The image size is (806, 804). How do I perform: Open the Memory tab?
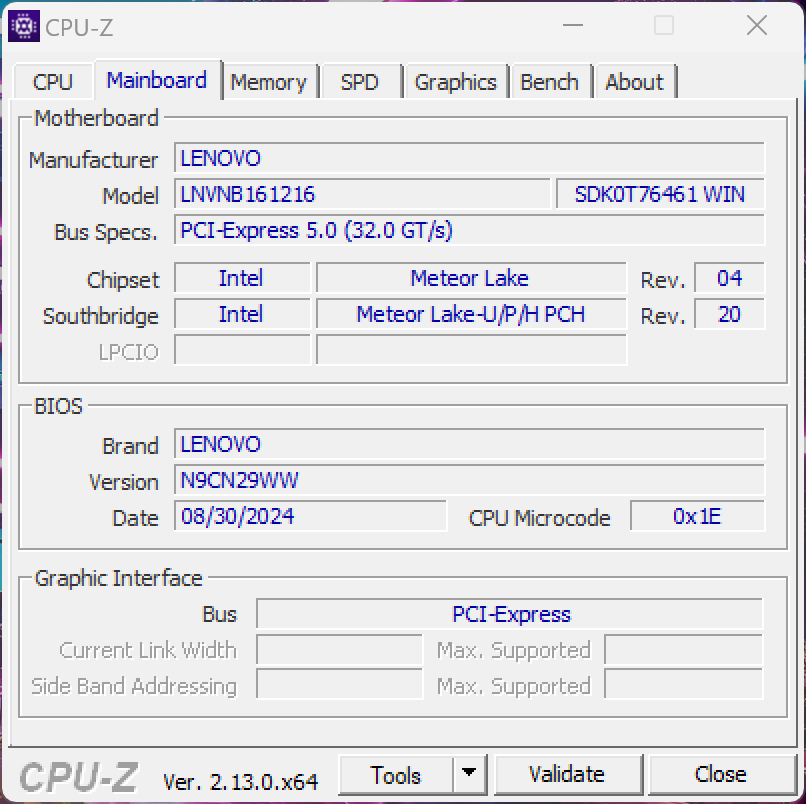pyautogui.click(x=268, y=82)
